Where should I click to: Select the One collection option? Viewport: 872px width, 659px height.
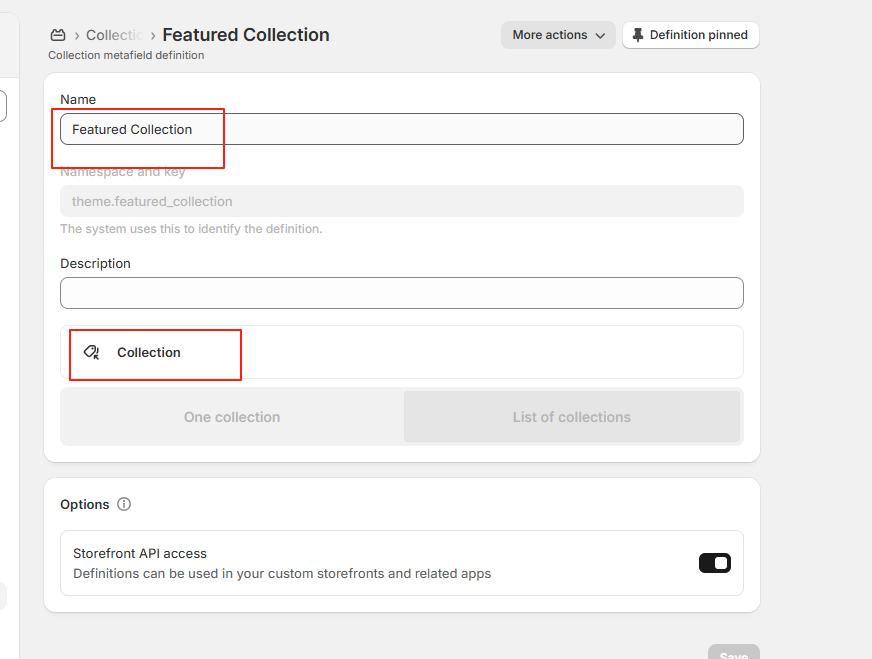pos(232,417)
